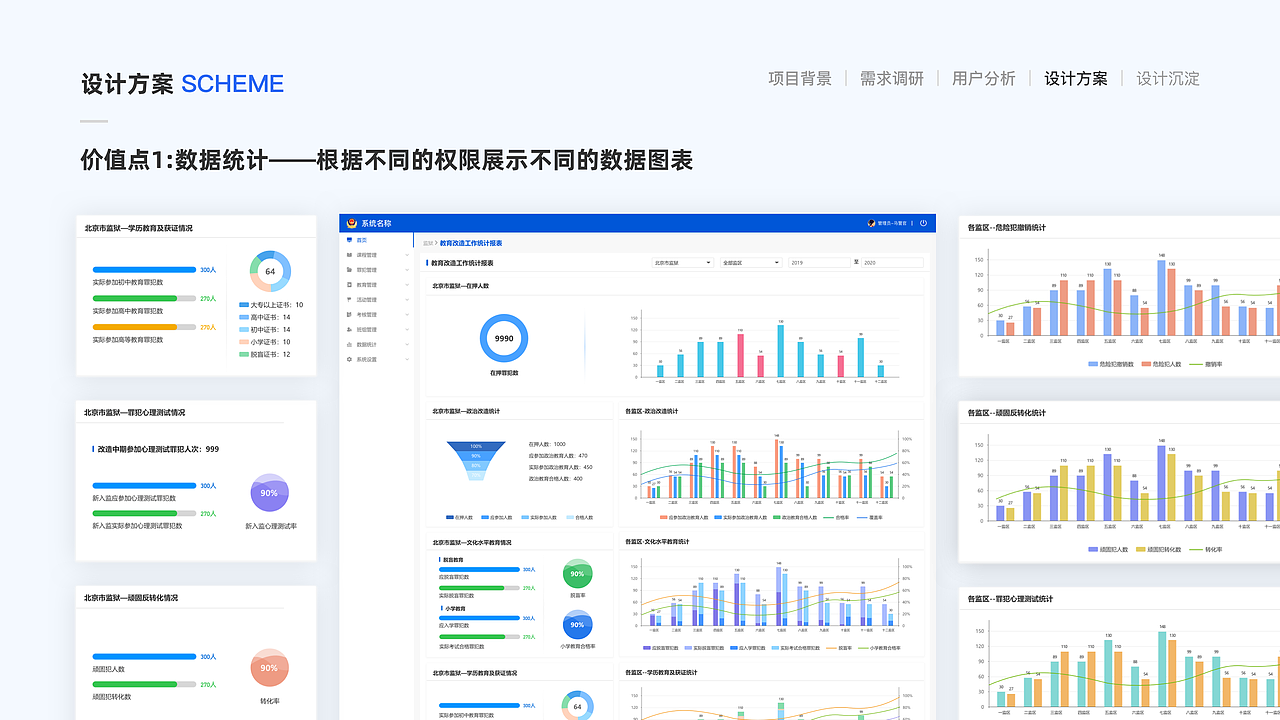Click the 教育管理 sidebar icon

349,285
